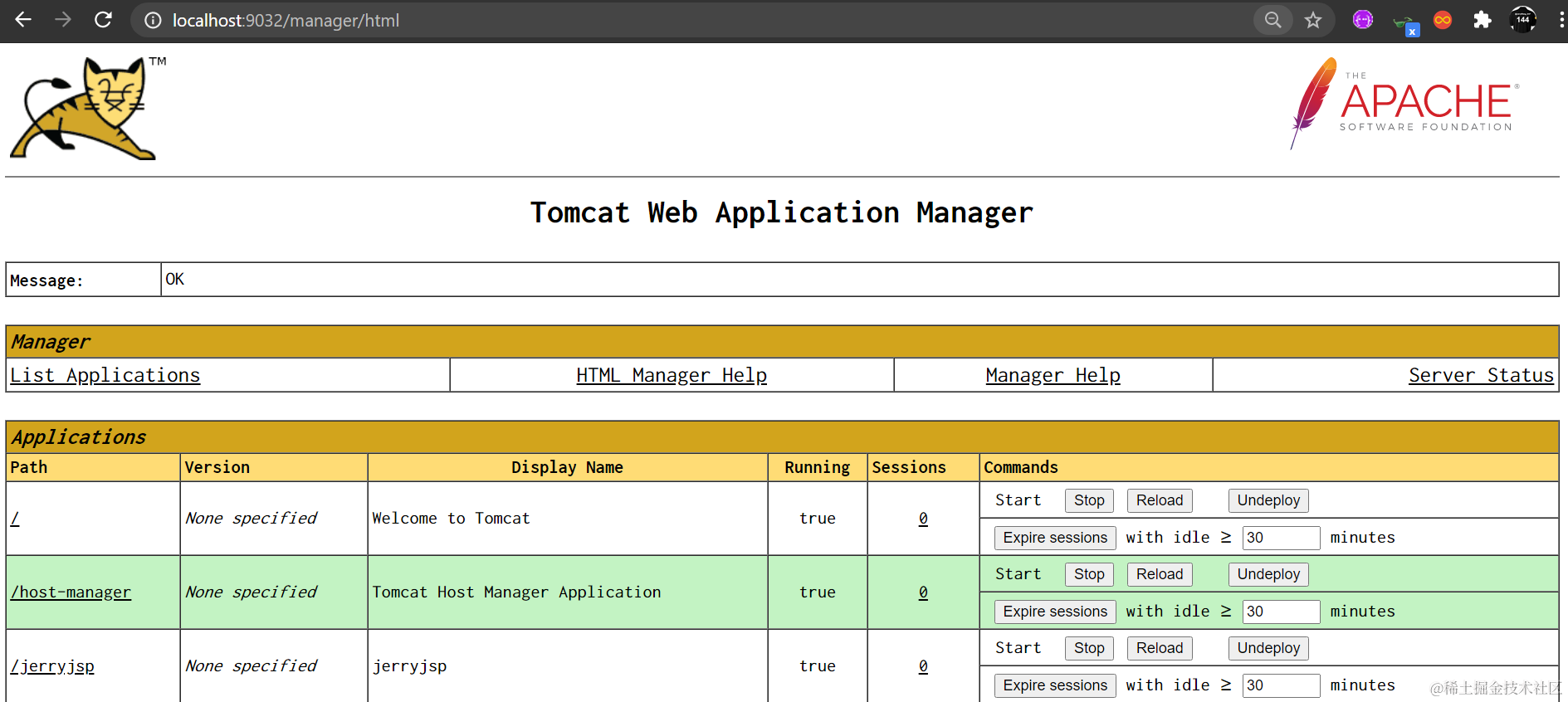Open the browser three-dot menu

[x=1561, y=20]
